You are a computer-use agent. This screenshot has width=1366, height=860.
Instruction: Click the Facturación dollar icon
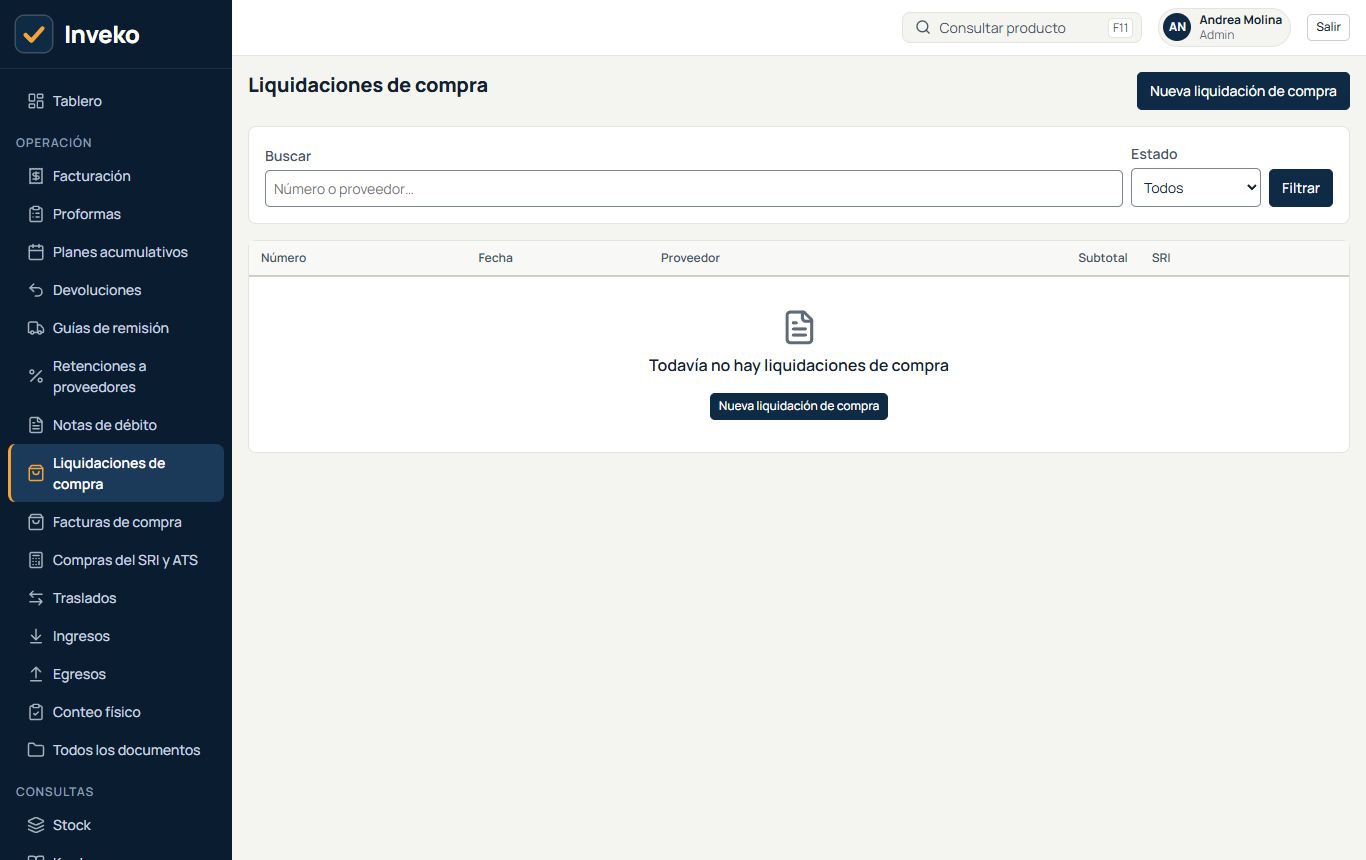pyautogui.click(x=36, y=176)
